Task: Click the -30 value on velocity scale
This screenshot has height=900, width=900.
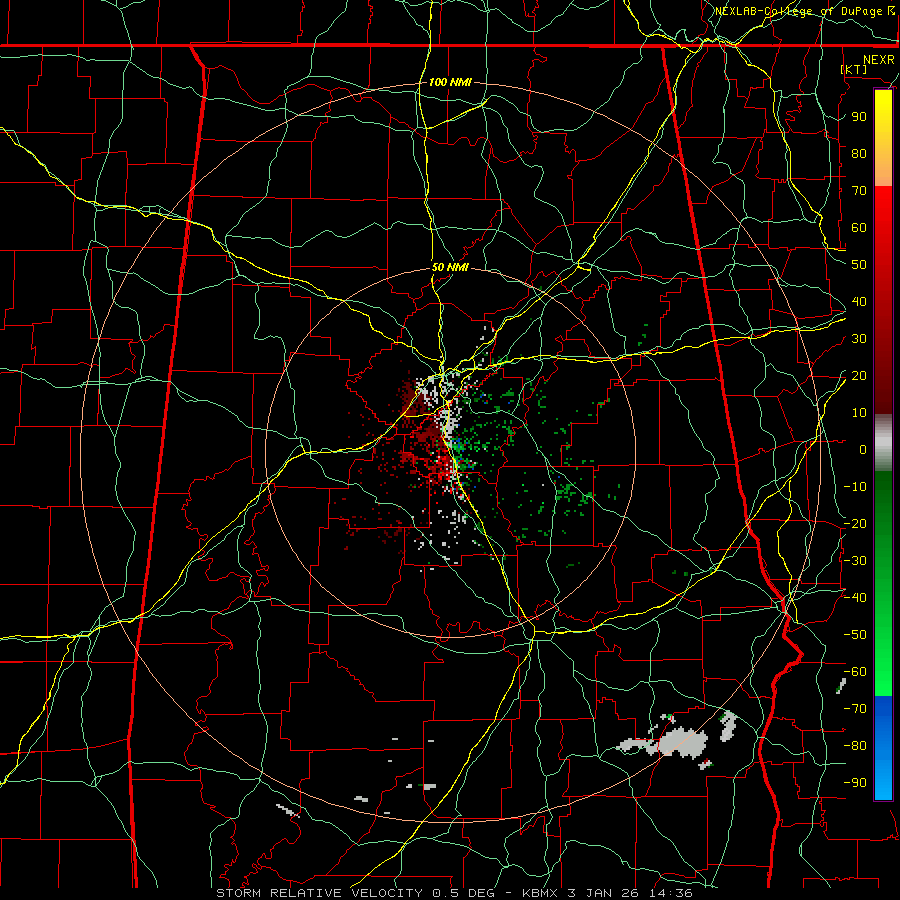Action: 855,561
